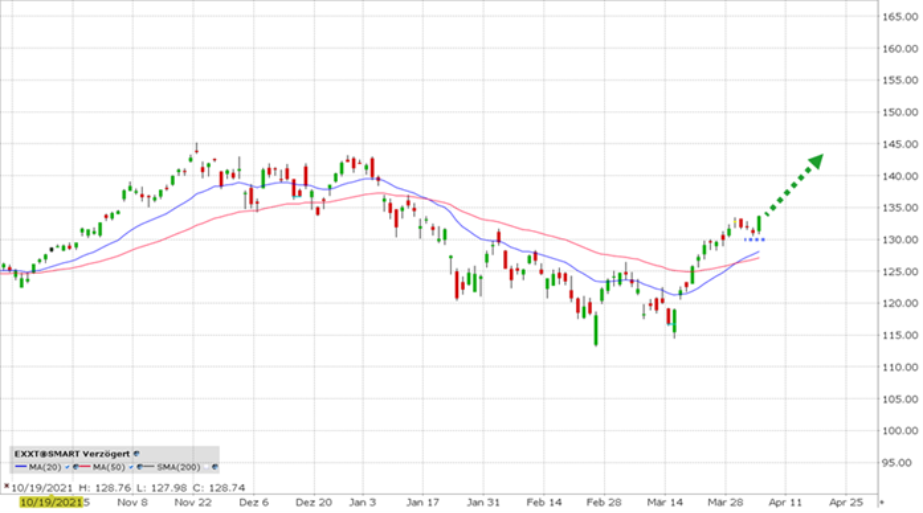Click the Mar 14 date axis label
This screenshot has height=513, width=923.
click(665, 502)
